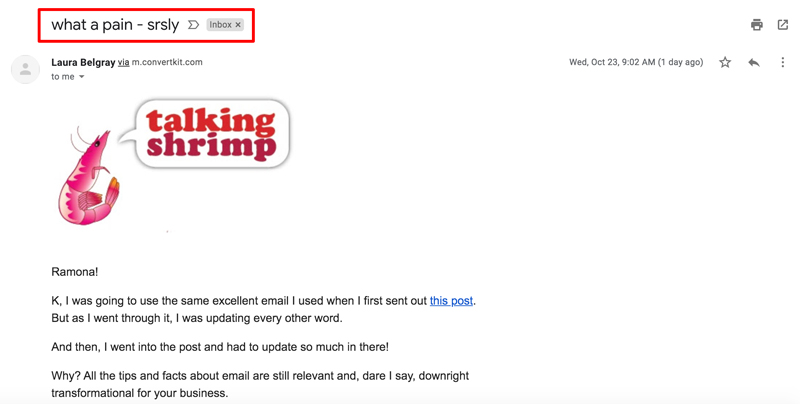Open the email in a new window
Image resolution: width=800 pixels, height=404 pixels.
point(783,25)
